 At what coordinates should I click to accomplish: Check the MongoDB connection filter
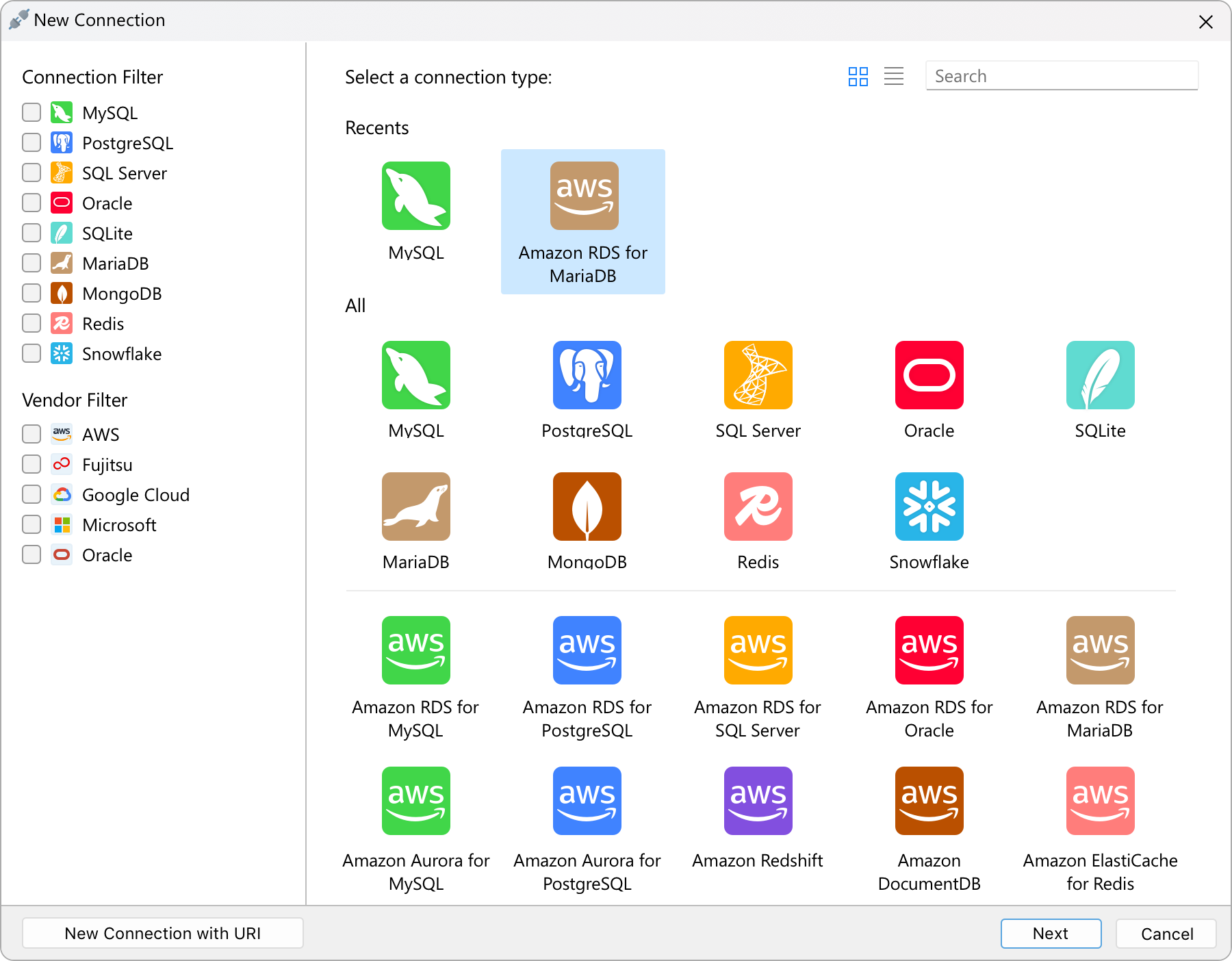tap(31, 293)
